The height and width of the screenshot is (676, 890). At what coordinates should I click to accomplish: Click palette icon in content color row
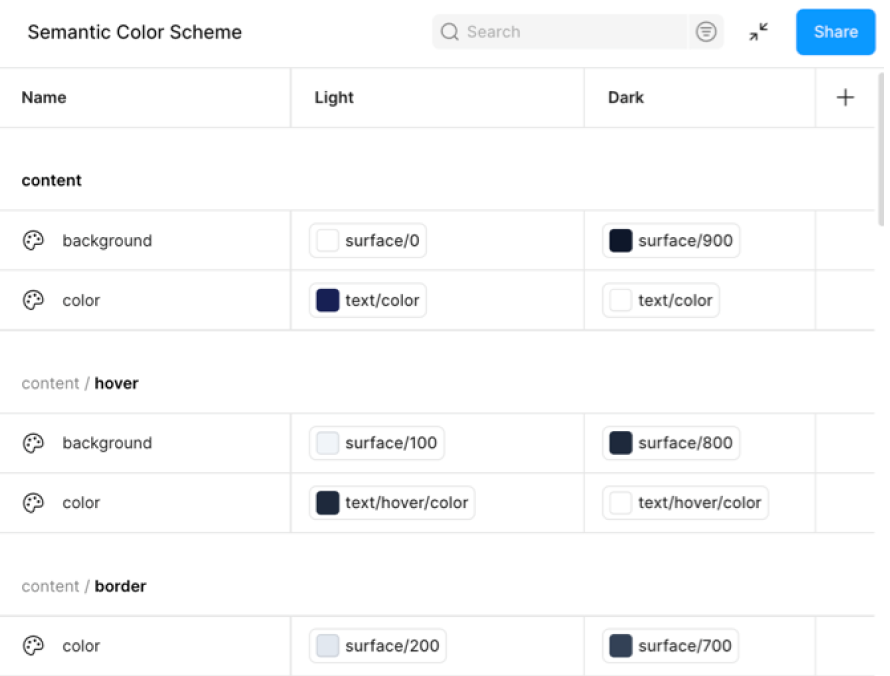pos(33,300)
